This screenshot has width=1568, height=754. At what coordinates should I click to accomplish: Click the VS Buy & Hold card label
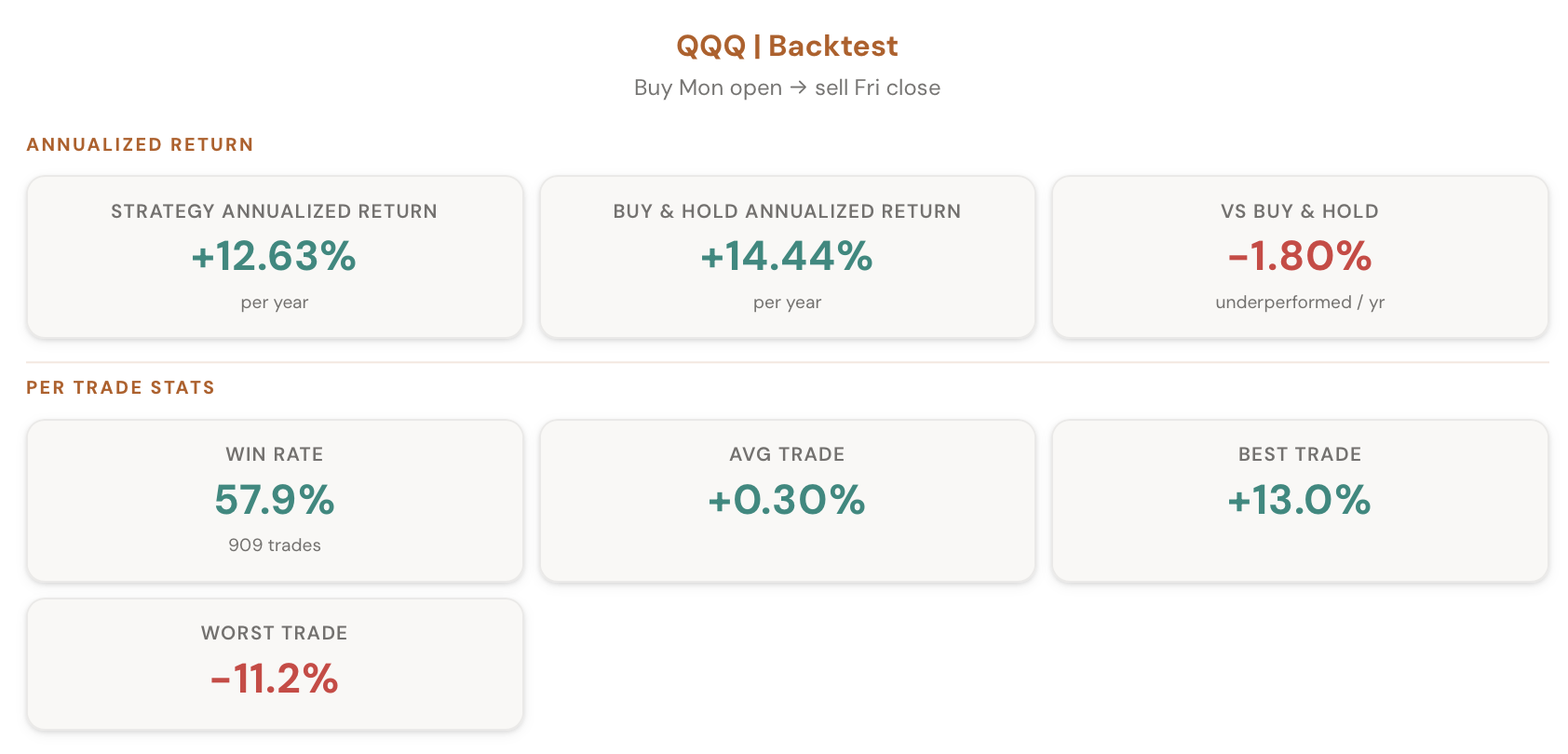pyautogui.click(x=1300, y=211)
